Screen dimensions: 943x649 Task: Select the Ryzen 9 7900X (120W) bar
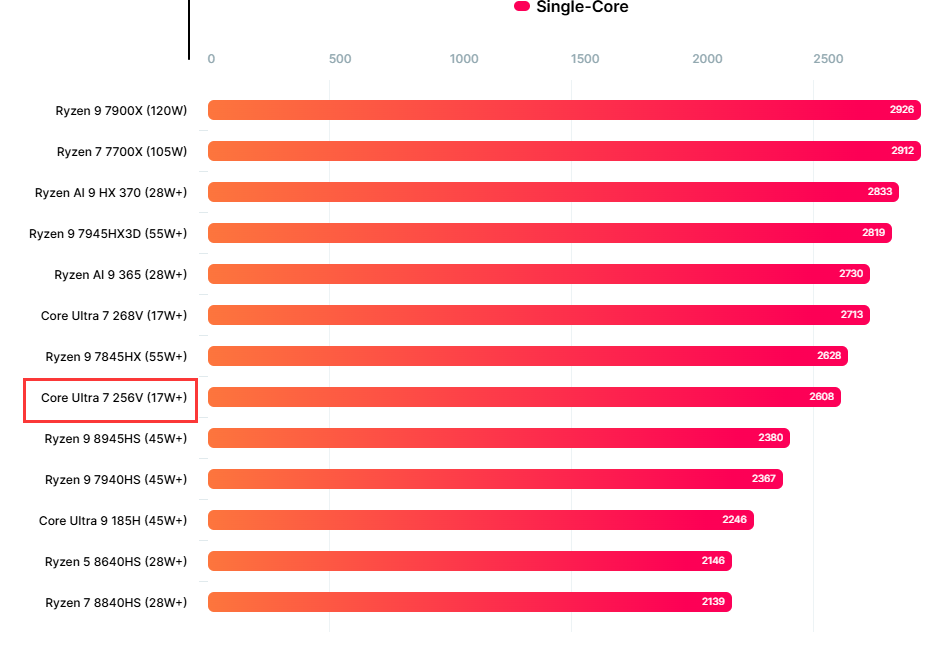tap(564, 110)
